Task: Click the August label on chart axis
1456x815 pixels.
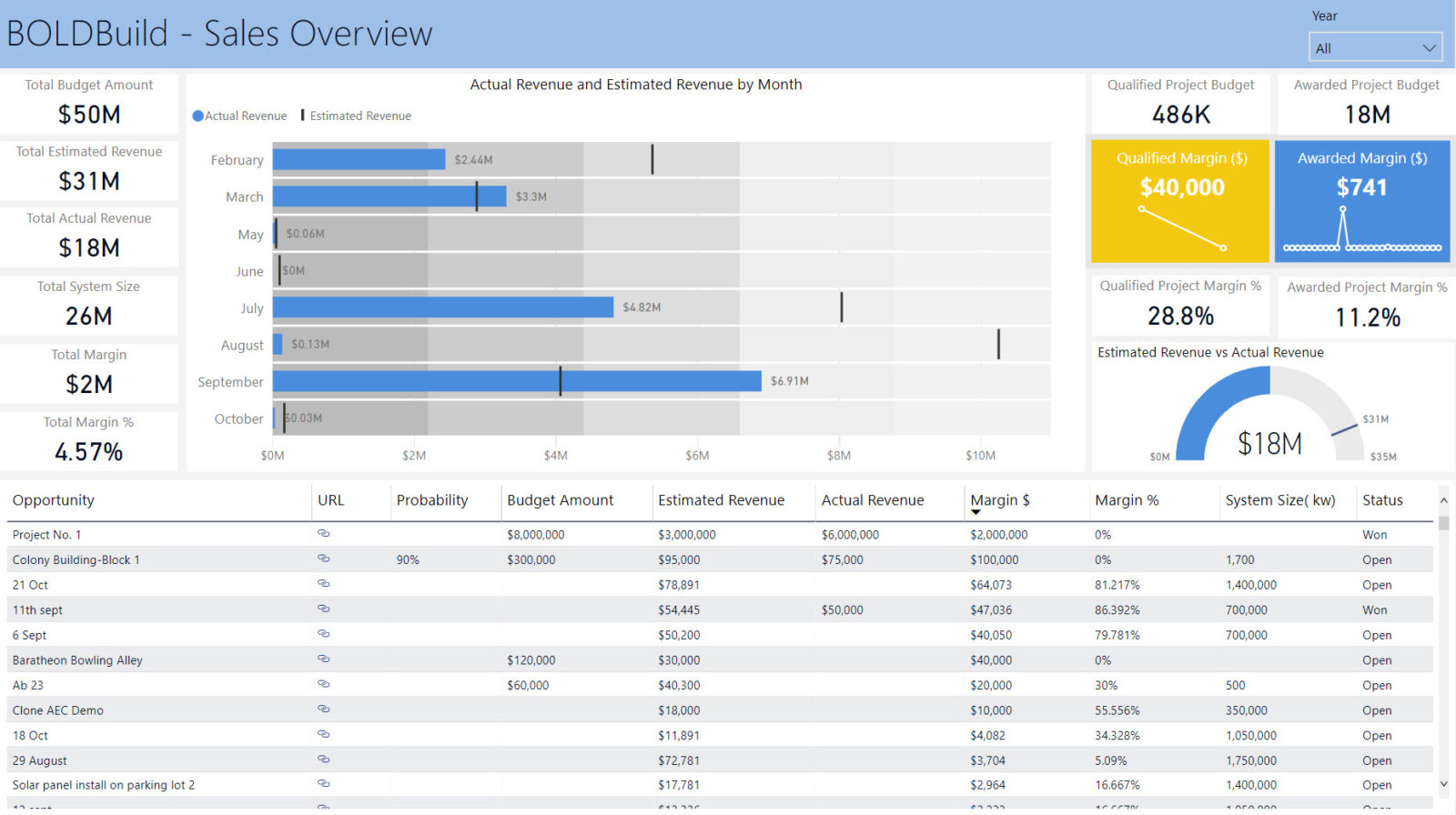Action: pyautogui.click(x=242, y=345)
